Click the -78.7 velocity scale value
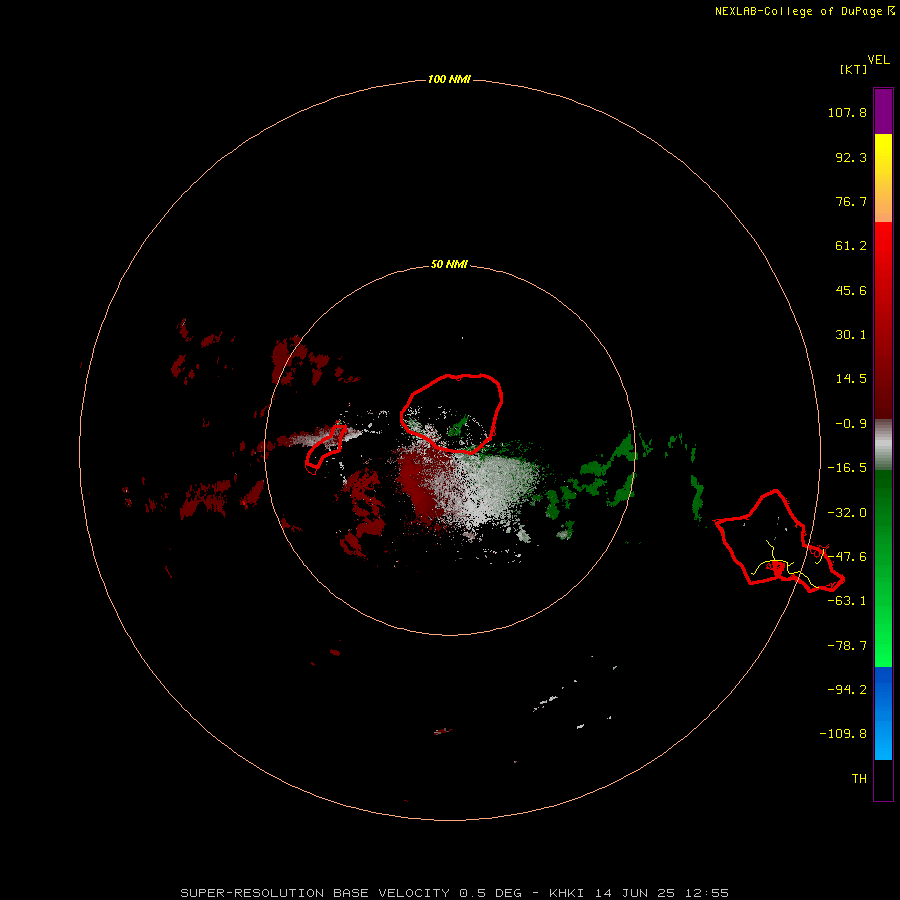The image size is (900, 900). (847, 646)
